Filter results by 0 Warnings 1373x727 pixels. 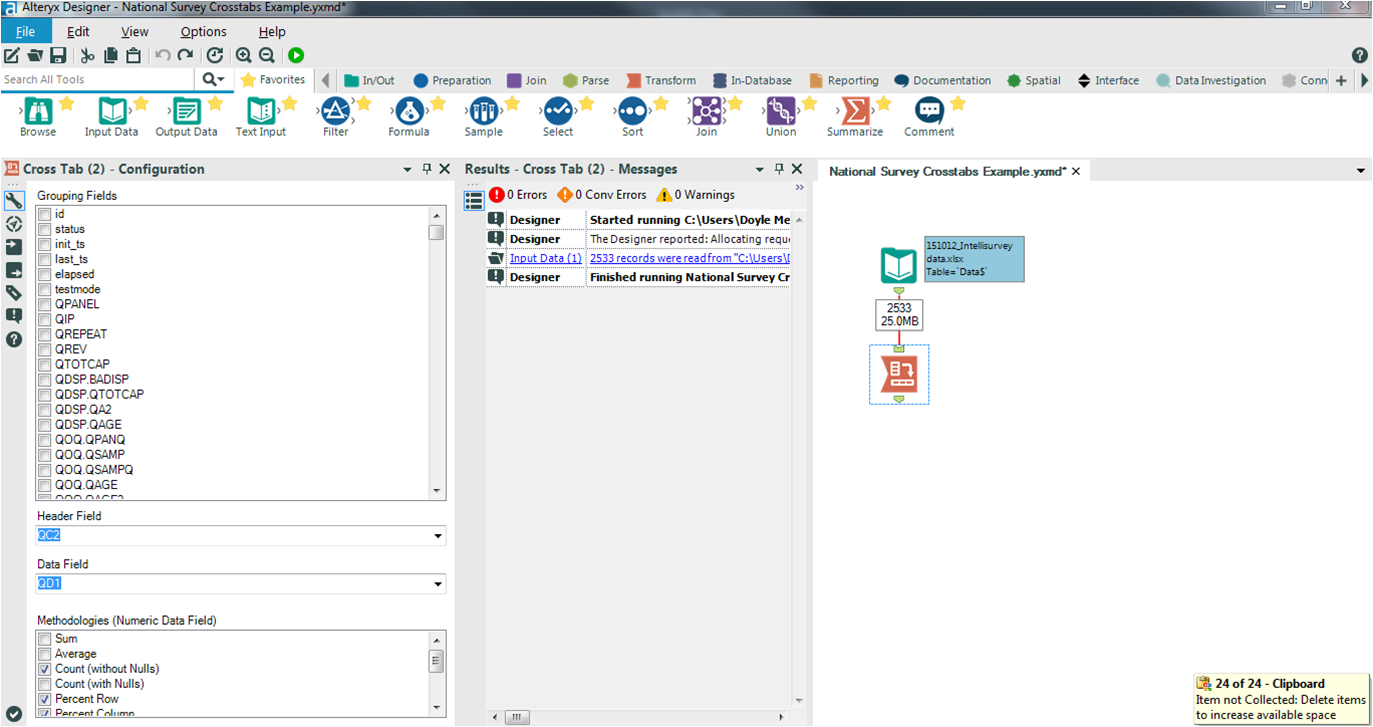pyautogui.click(x=695, y=195)
